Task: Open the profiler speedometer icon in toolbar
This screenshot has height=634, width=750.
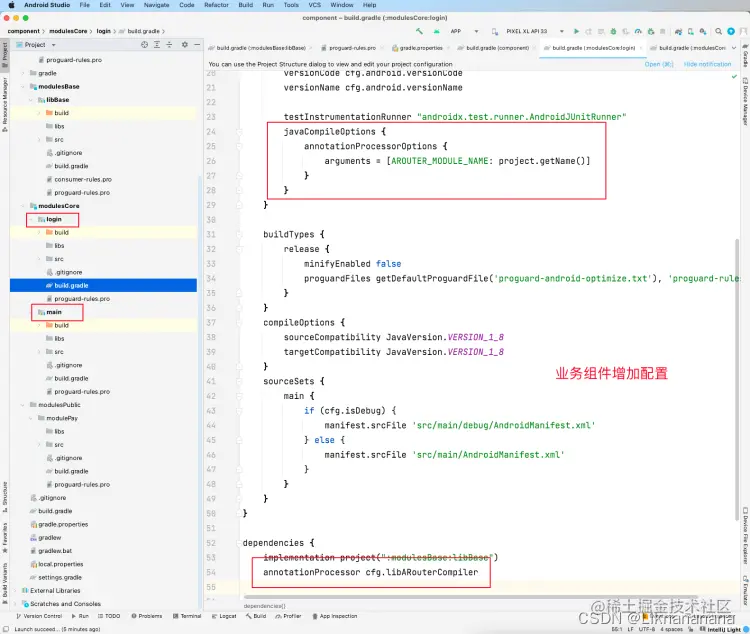Action: 638,31
